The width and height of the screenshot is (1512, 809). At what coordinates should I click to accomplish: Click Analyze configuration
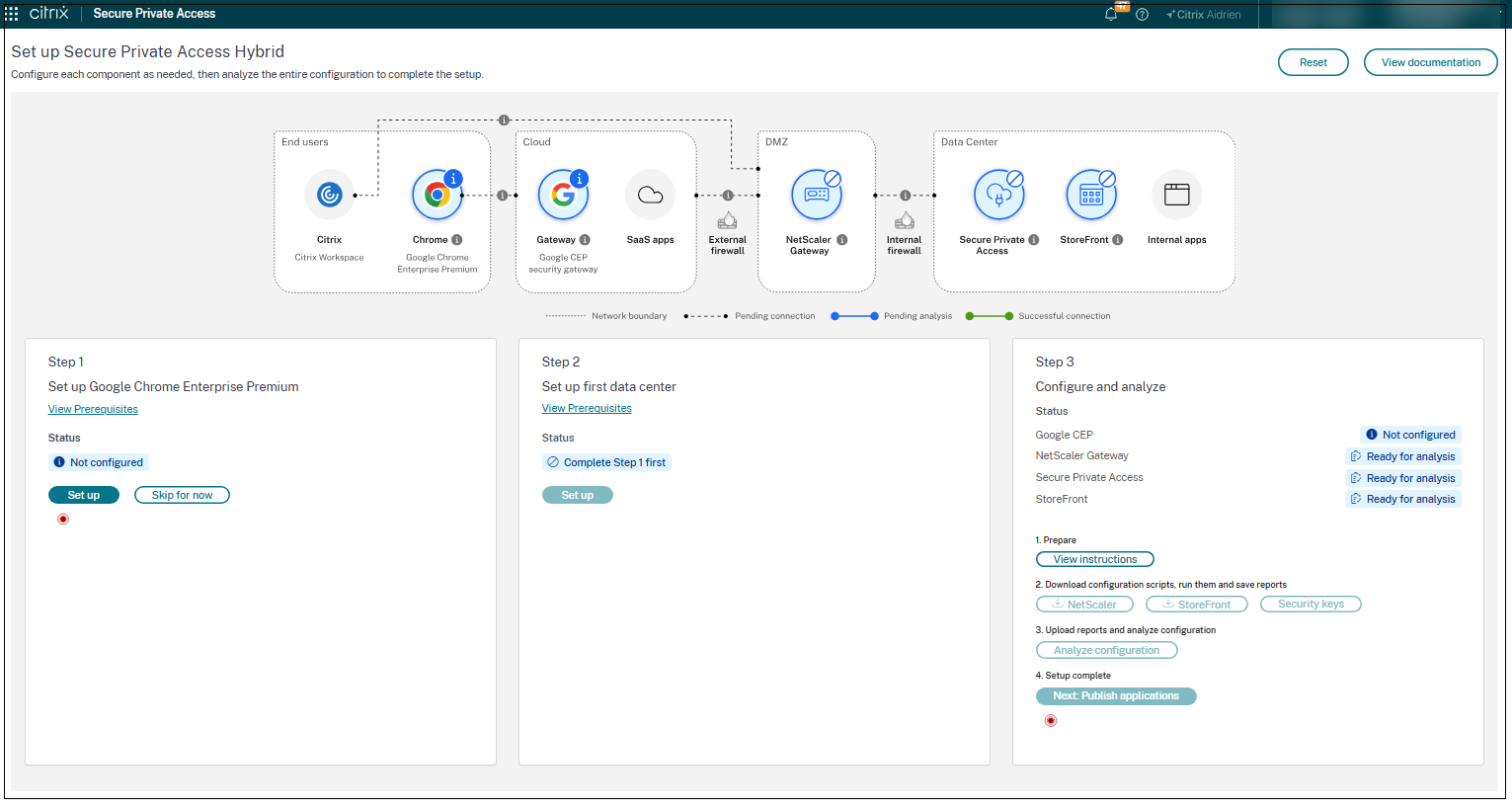(1107, 650)
